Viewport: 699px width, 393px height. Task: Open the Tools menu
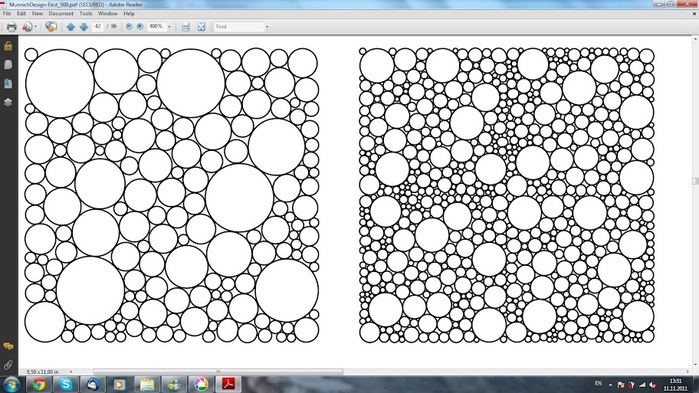(x=86, y=13)
